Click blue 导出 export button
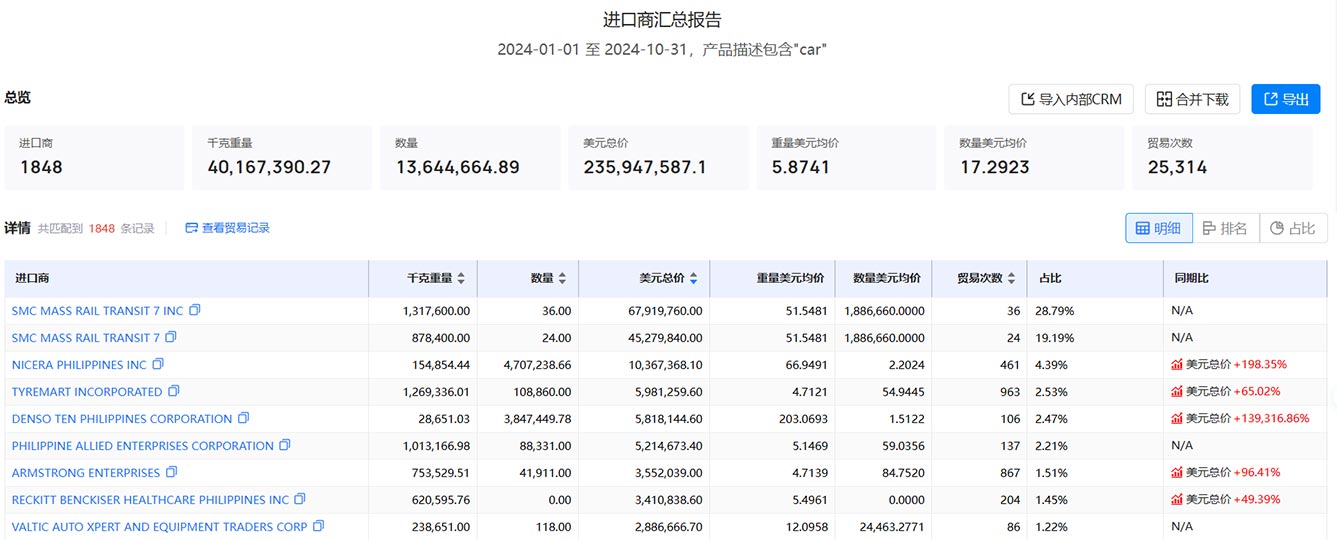 coord(1286,99)
